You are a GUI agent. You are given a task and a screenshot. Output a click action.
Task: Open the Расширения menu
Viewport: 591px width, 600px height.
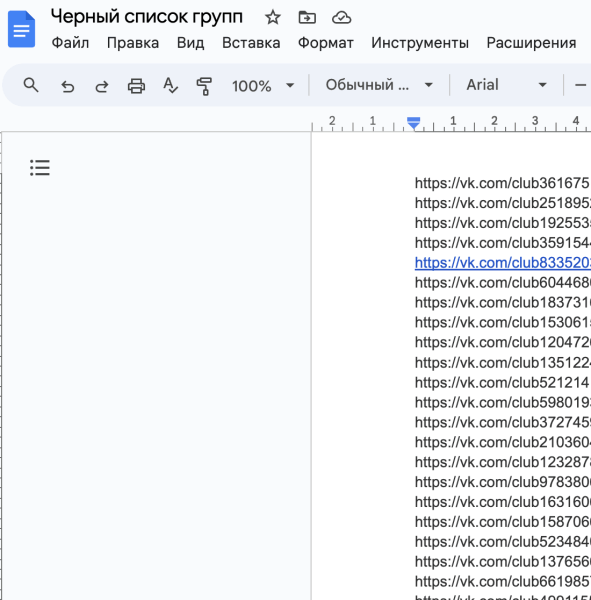pos(531,43)
